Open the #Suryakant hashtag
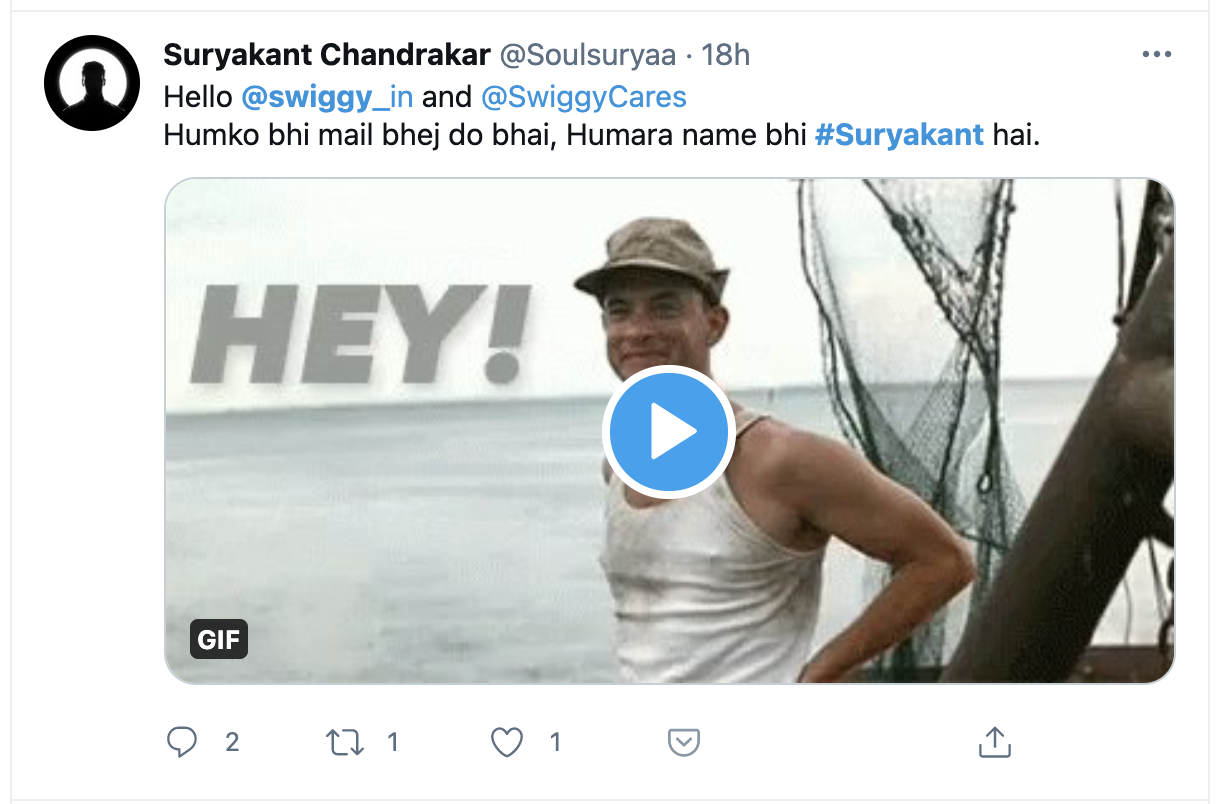The height and width of the screenshot is (804, 1218). click(899, 135)
